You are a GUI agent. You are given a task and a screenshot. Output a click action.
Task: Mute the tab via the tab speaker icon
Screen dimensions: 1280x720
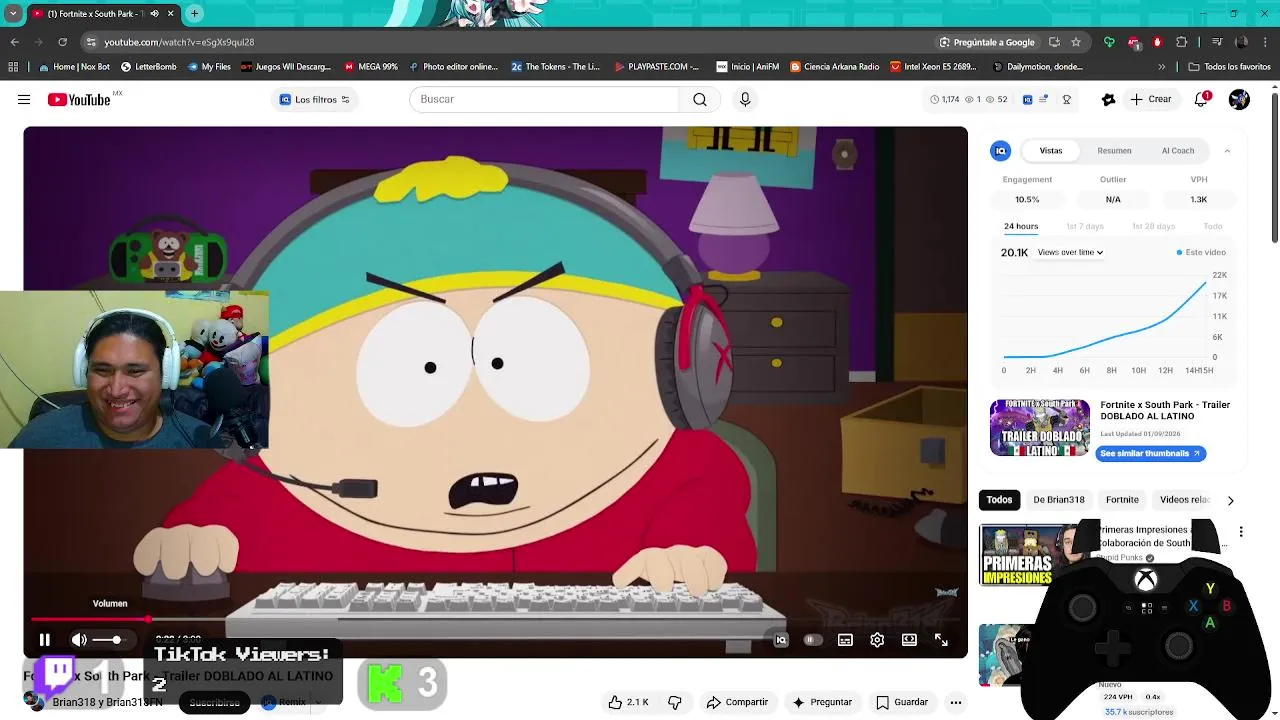tap(154, 14)
